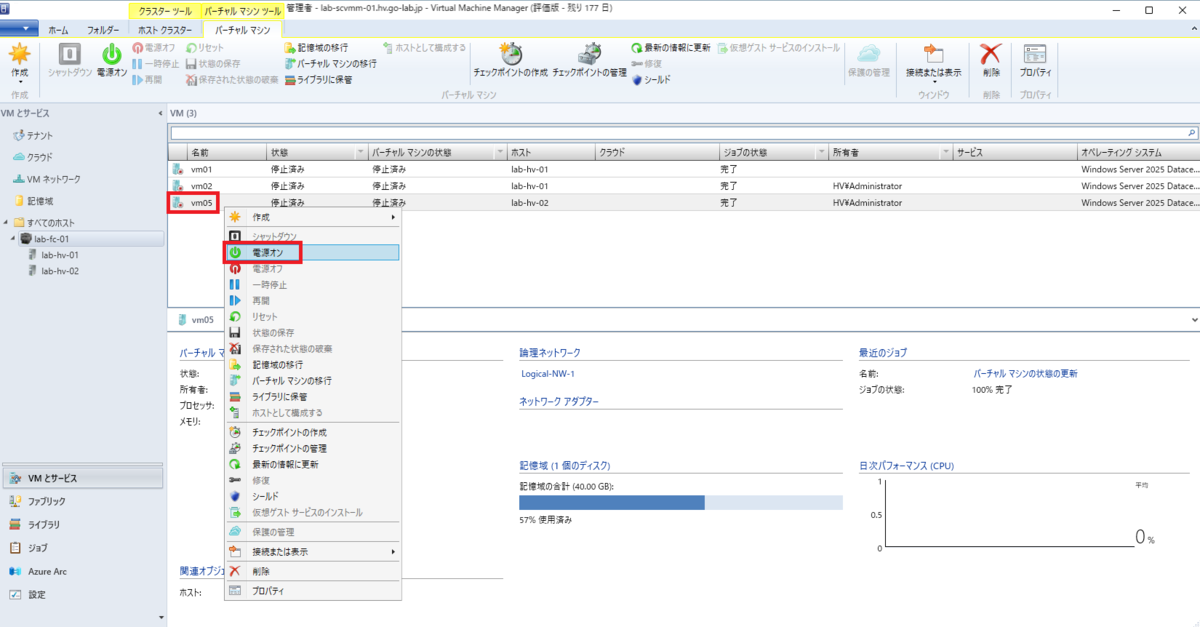Click 電源オン in the context menu

[x=312, y=253]
